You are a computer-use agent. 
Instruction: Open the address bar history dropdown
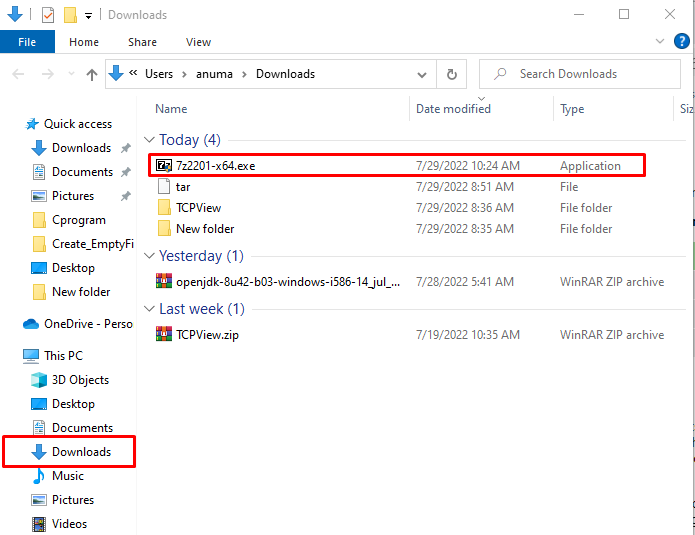(x=422, y=74)
